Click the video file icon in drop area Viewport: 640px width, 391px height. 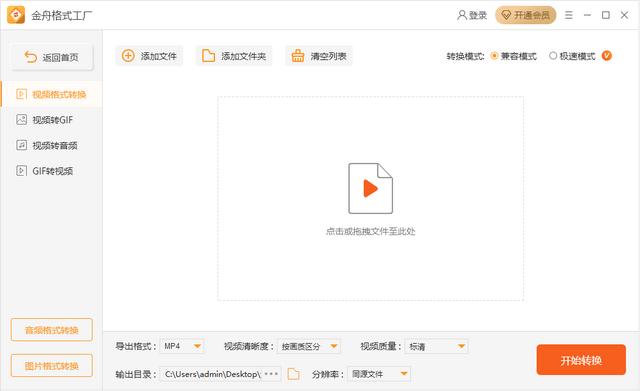pos(371,188)
